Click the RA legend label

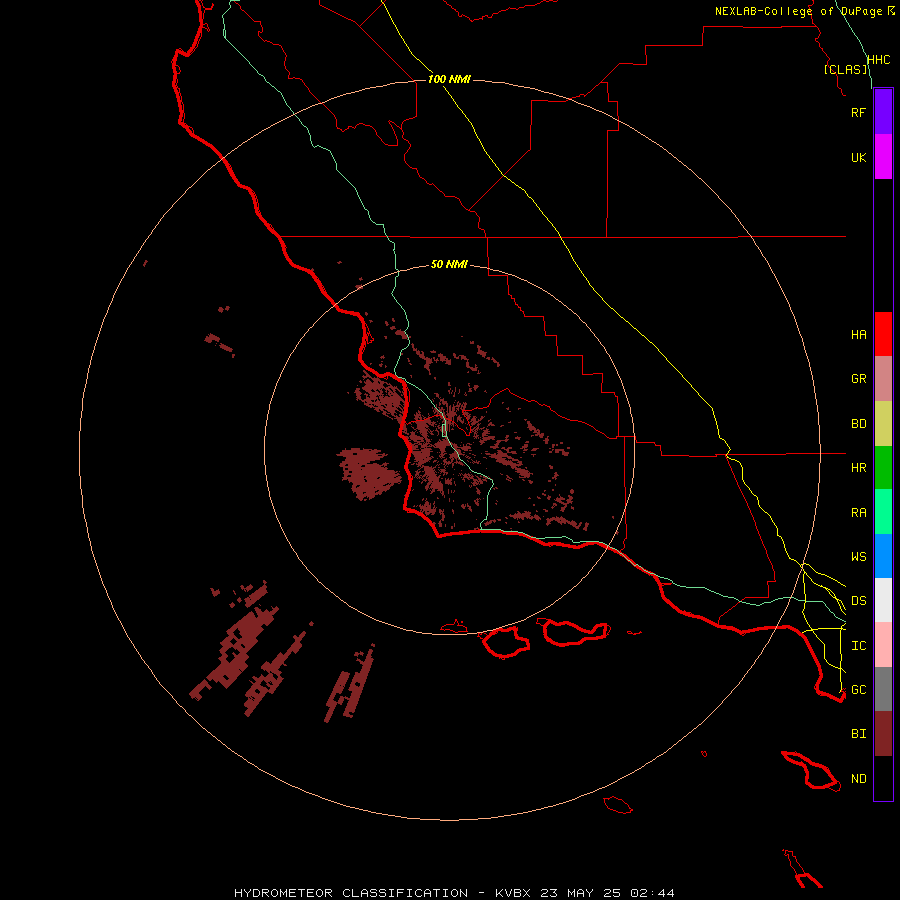tap(858, 513)
